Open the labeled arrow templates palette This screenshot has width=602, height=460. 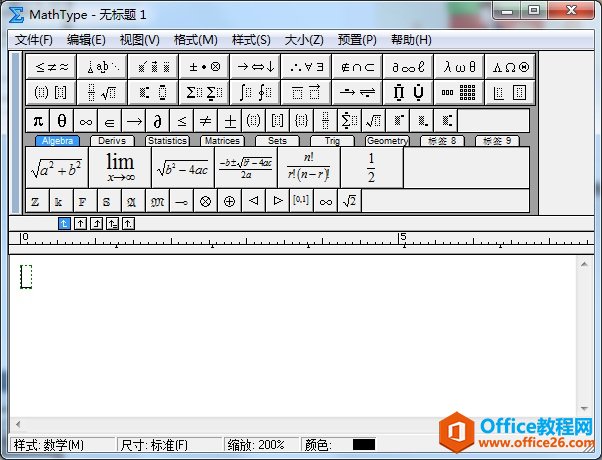pos(357,93)
